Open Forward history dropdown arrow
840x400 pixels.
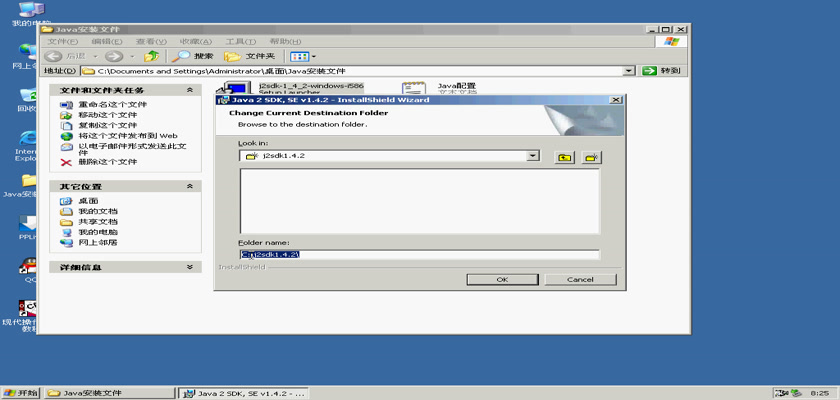(132, 56)
